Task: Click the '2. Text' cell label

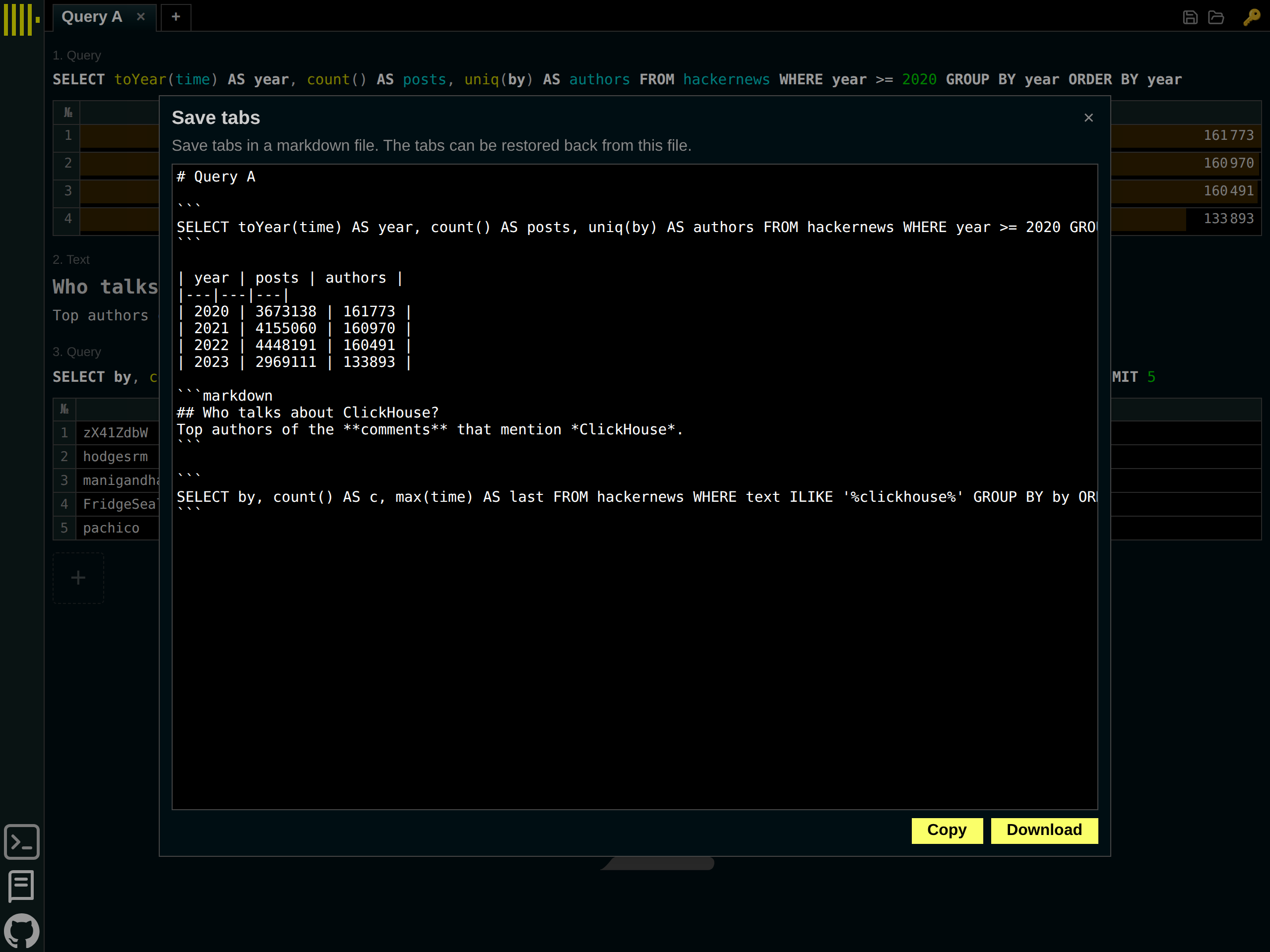Action: tap(70, 260)
